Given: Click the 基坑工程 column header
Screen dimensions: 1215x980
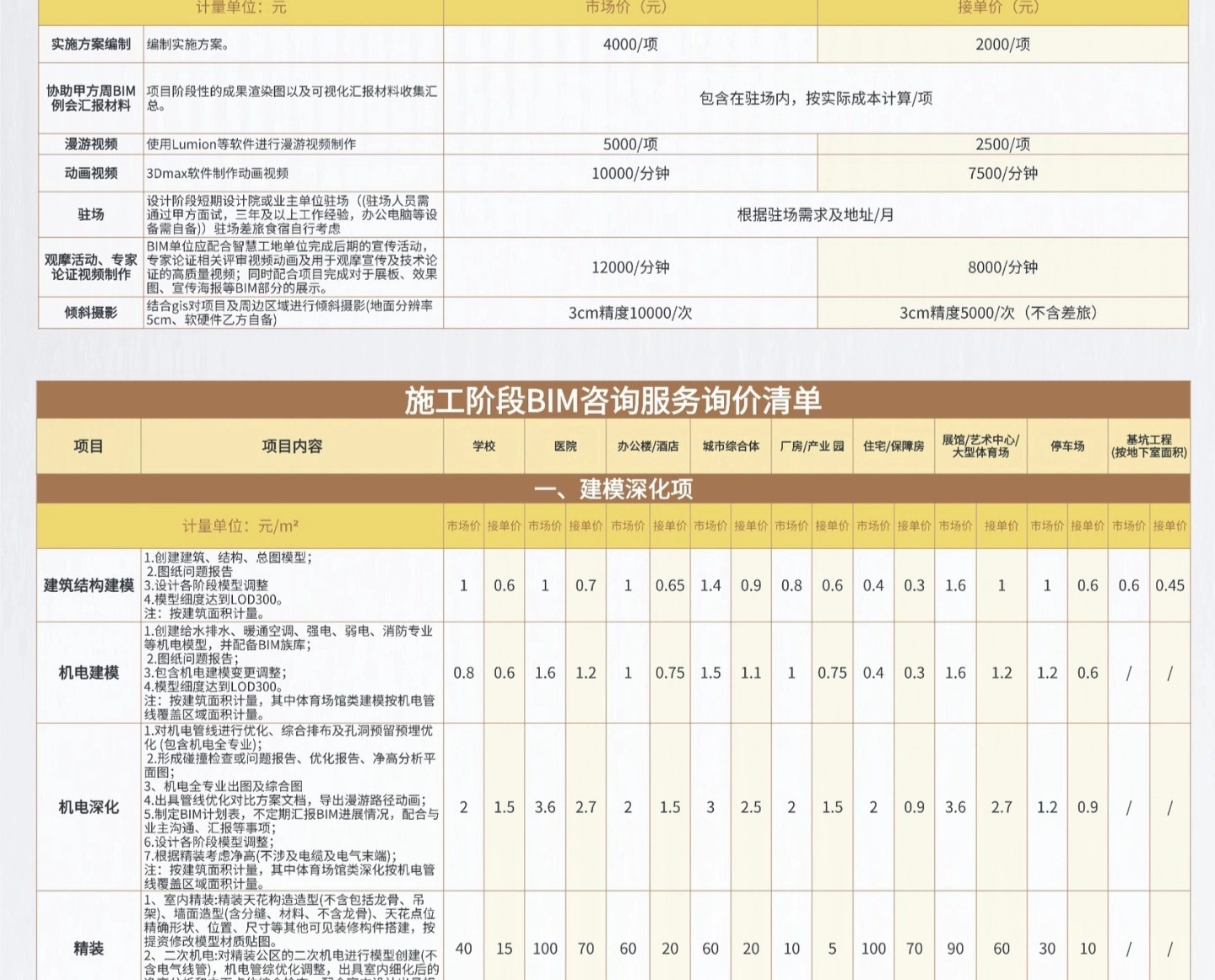Looking at the screenshot, I should pos(1148,446).
